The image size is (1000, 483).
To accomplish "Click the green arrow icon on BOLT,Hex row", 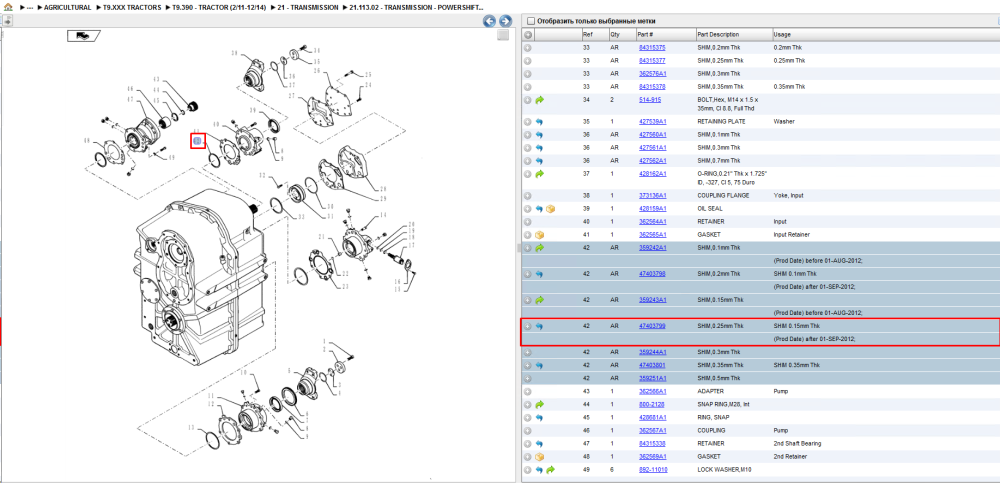I will pyautogui.click(x=540, y=100).
